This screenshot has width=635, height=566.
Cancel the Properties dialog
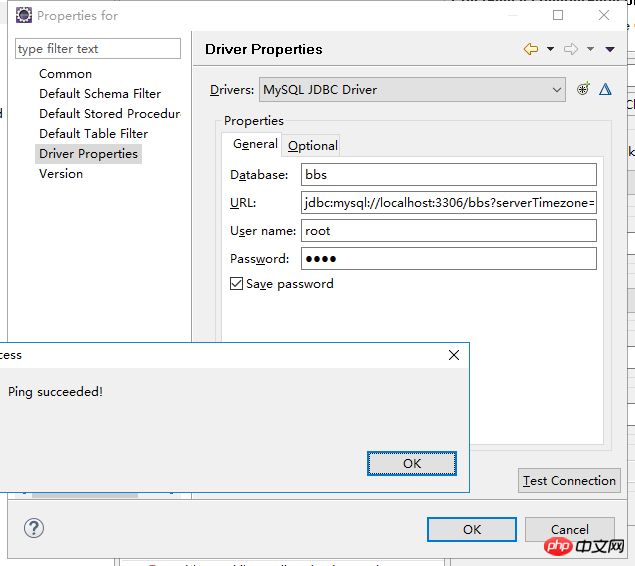[x=569, y=530]
